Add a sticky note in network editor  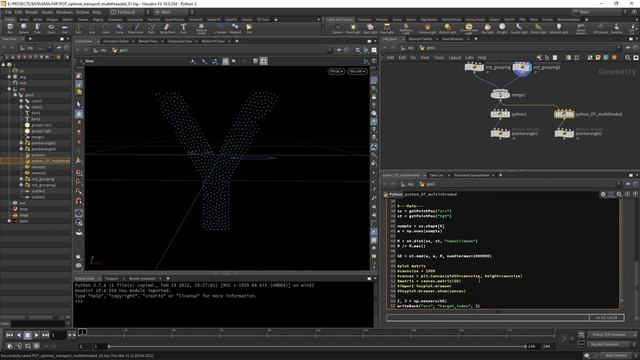click(x=598, y=58)
